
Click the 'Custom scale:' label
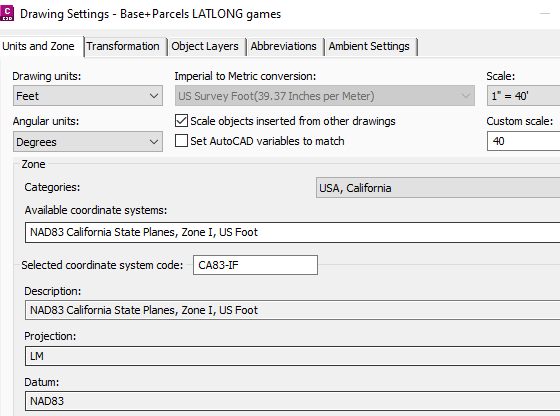(520, 121)
